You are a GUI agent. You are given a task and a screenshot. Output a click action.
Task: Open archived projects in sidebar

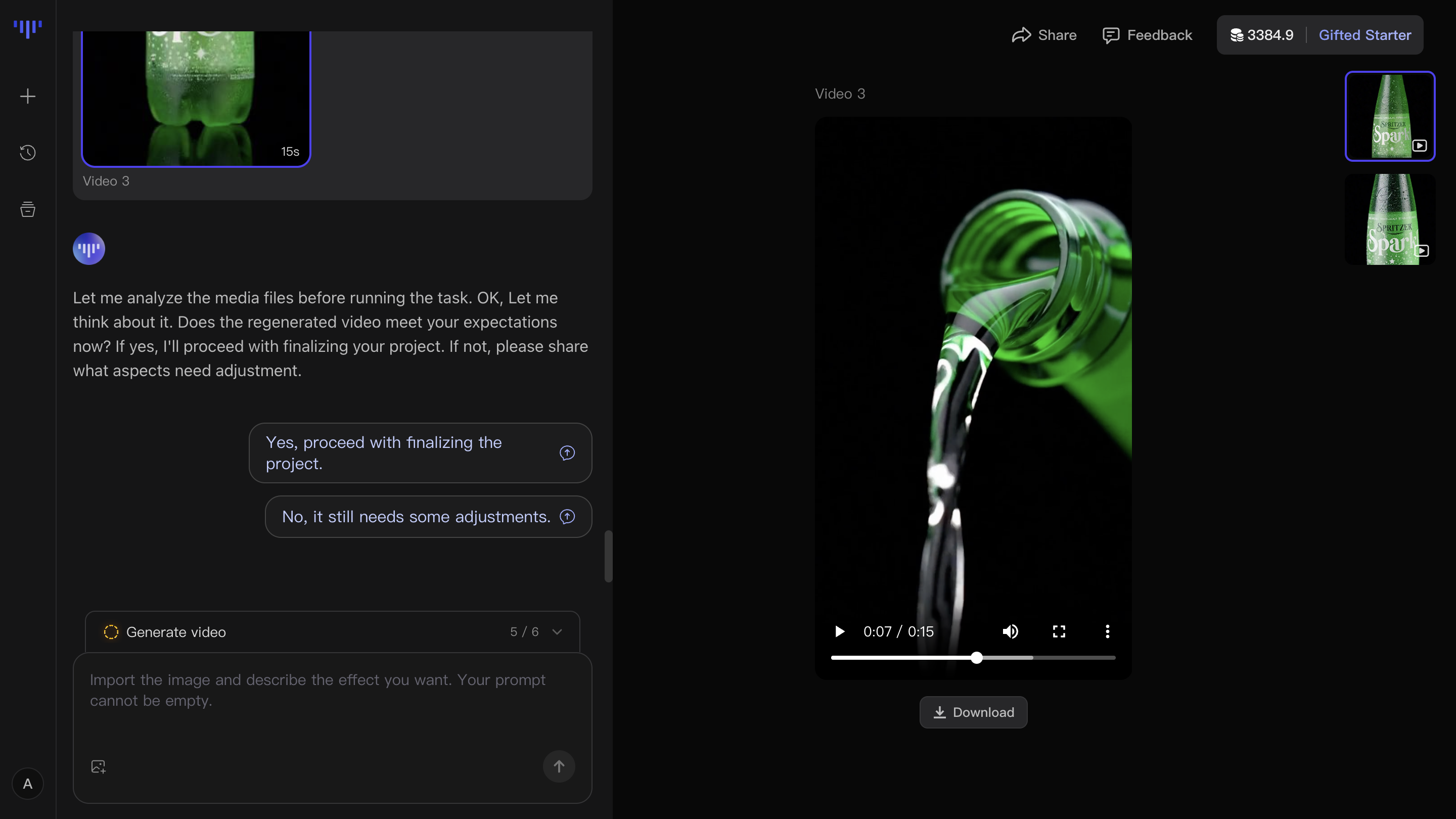(27, 209)
